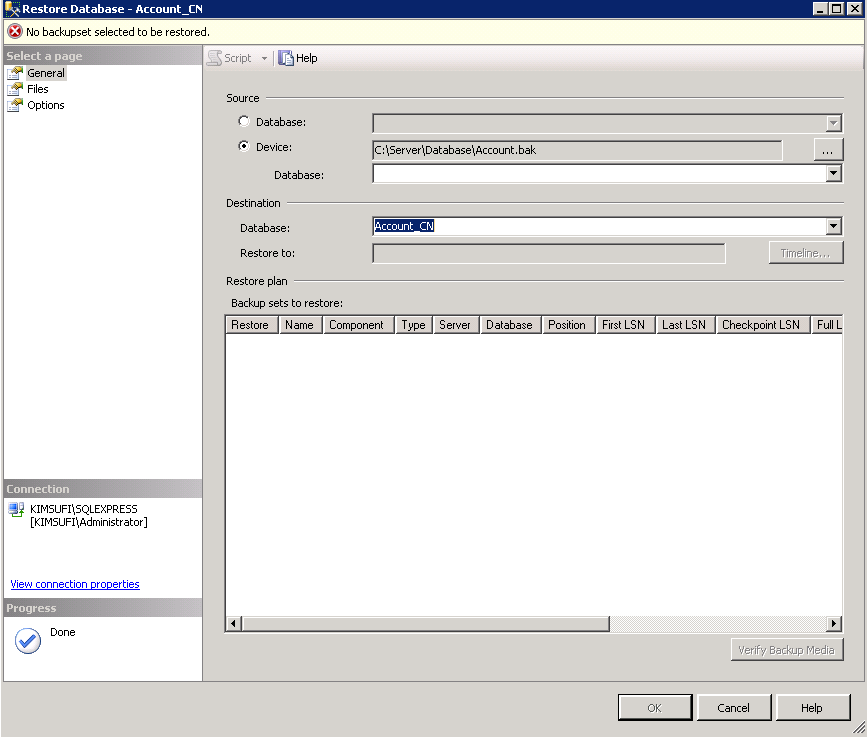Click the Verify Backup Media button
This screenshot has width=867, height=737.
click(x=786, y=650)
